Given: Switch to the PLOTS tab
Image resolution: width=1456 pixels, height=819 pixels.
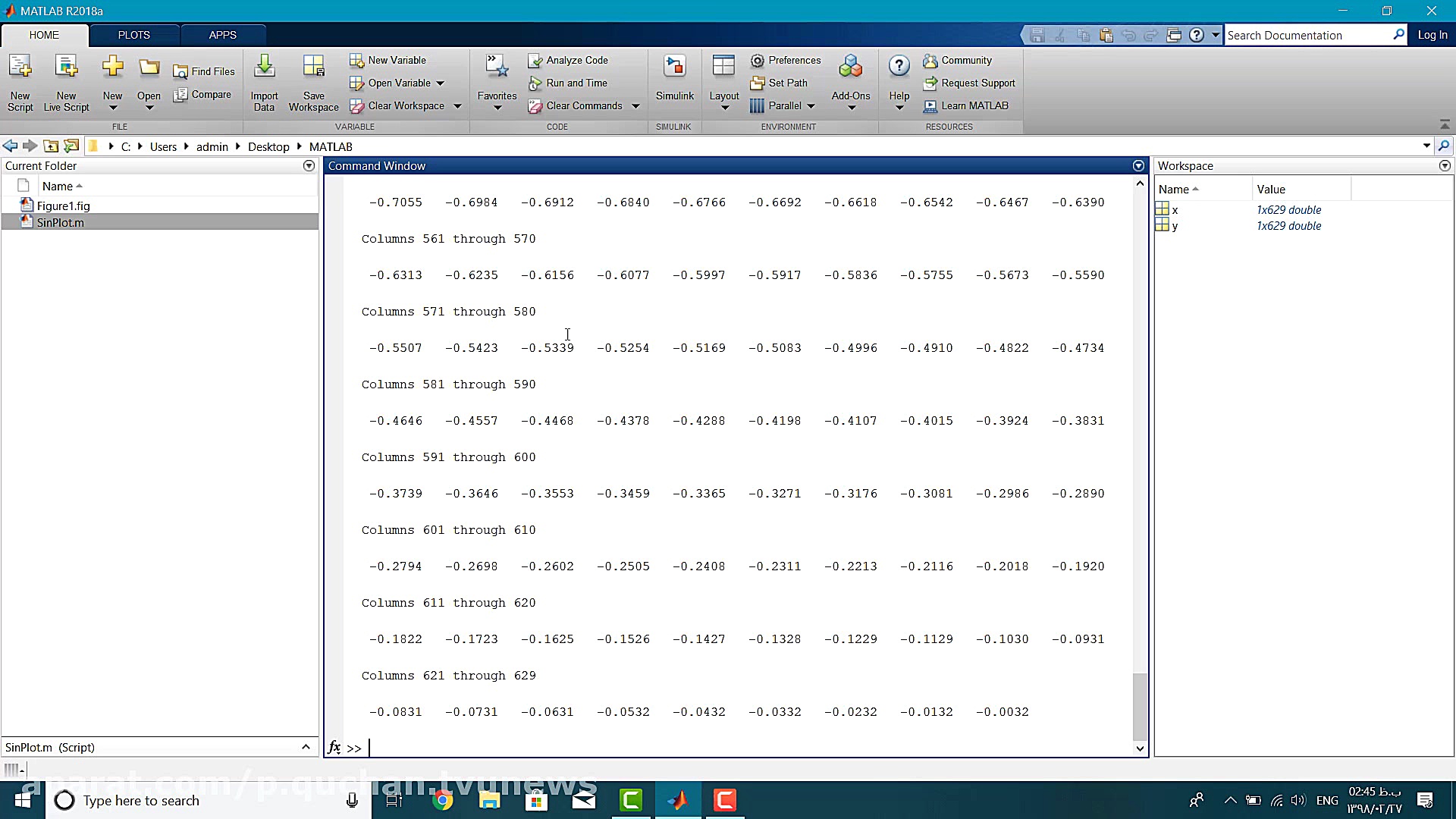Looking at the screenshot, I should tap(133, 35).
